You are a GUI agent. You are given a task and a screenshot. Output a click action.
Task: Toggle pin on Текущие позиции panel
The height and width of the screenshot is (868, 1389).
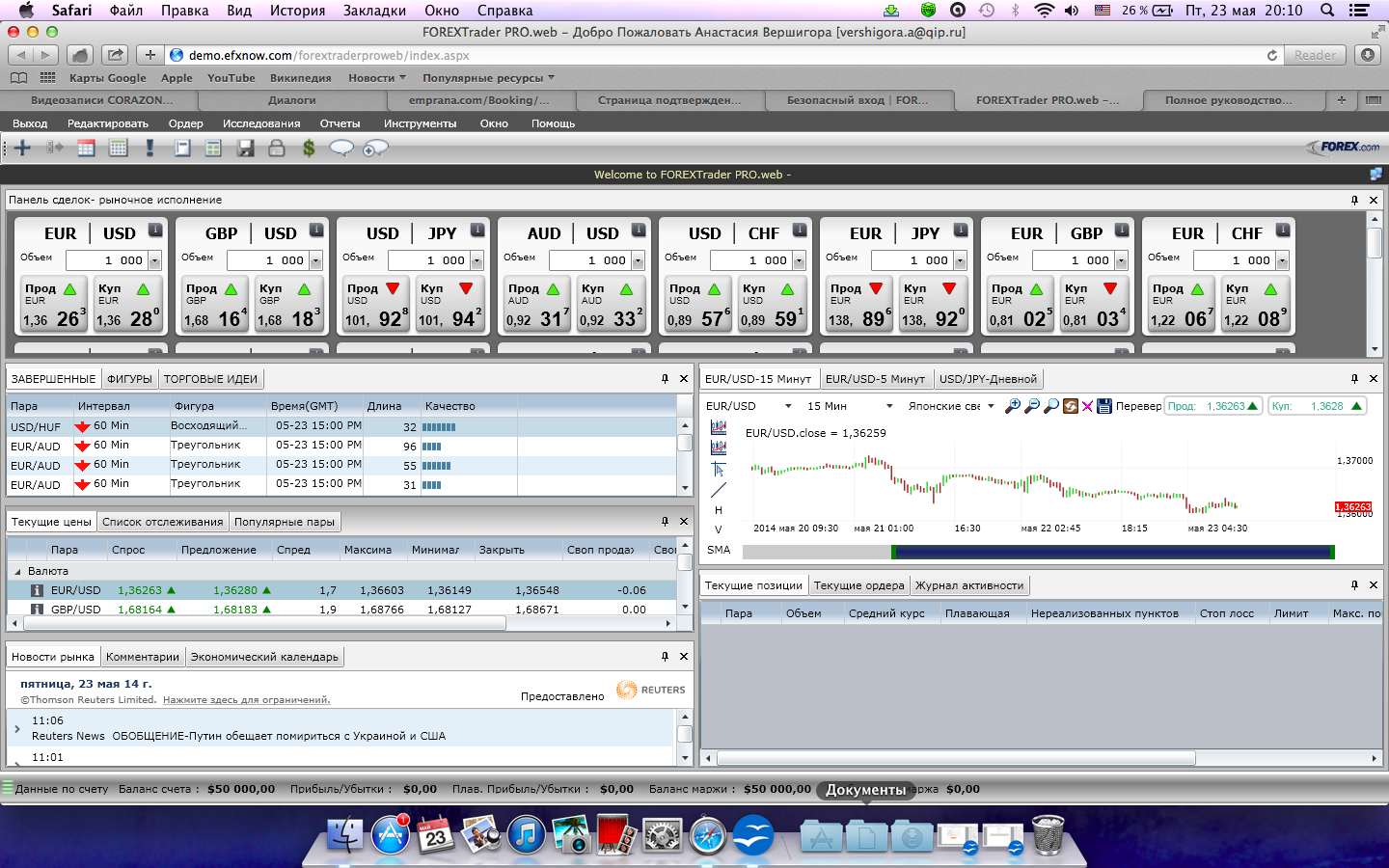click(x=1355, y=585)
